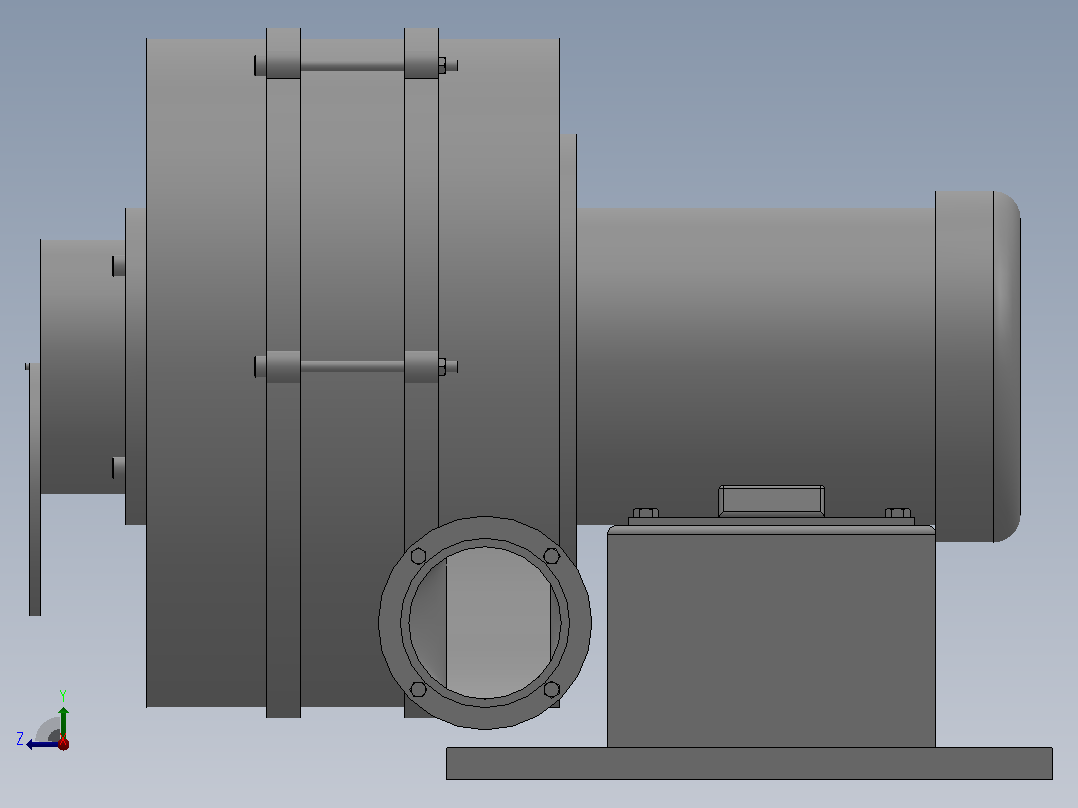Click the green Y axis arrow on triad
Screen dimensions: 1078x808
click(63, 721)
